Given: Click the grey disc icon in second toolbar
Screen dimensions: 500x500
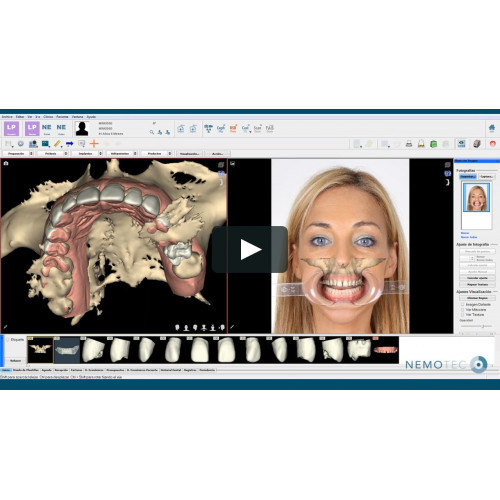Looking at the screenshot, I should click(21, 144).
